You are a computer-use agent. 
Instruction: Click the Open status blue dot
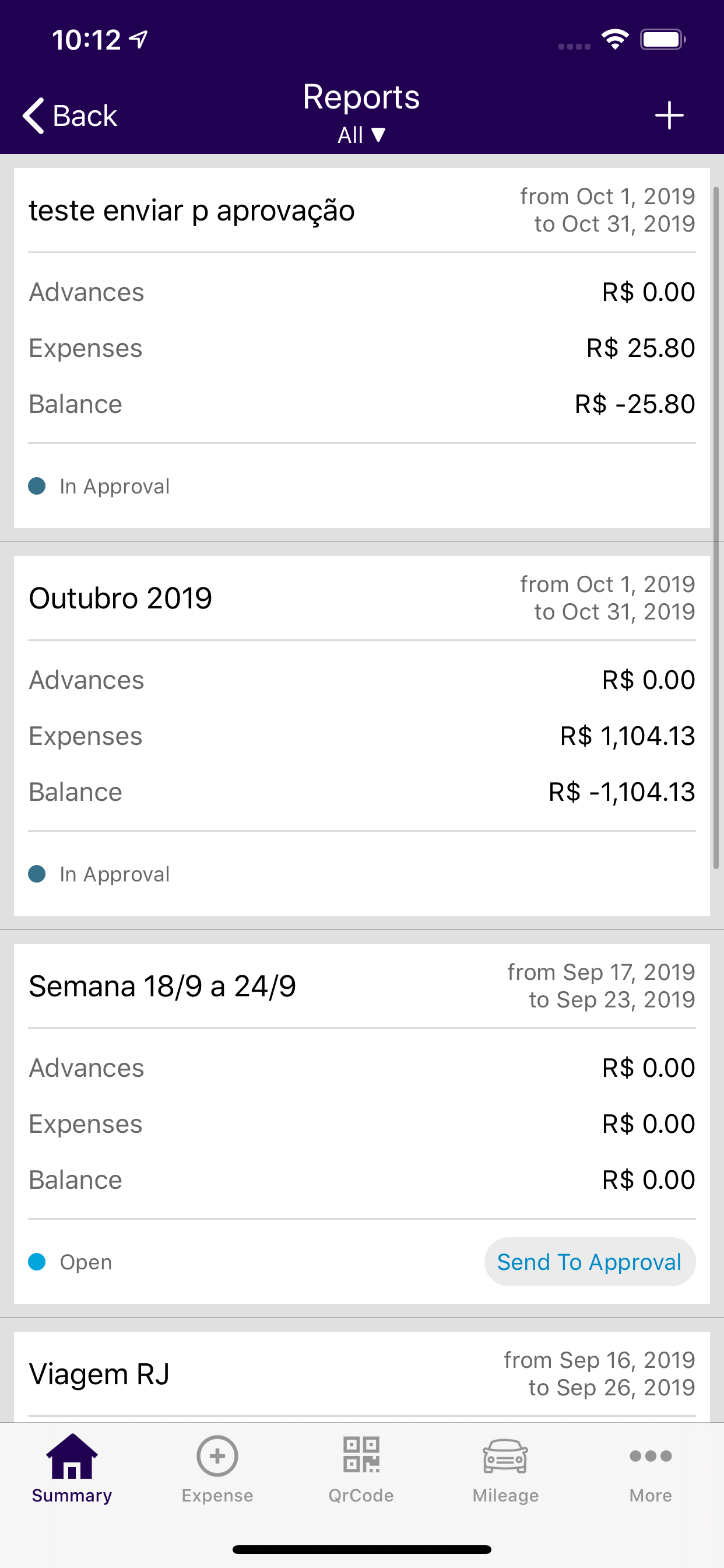(37, 1262)
